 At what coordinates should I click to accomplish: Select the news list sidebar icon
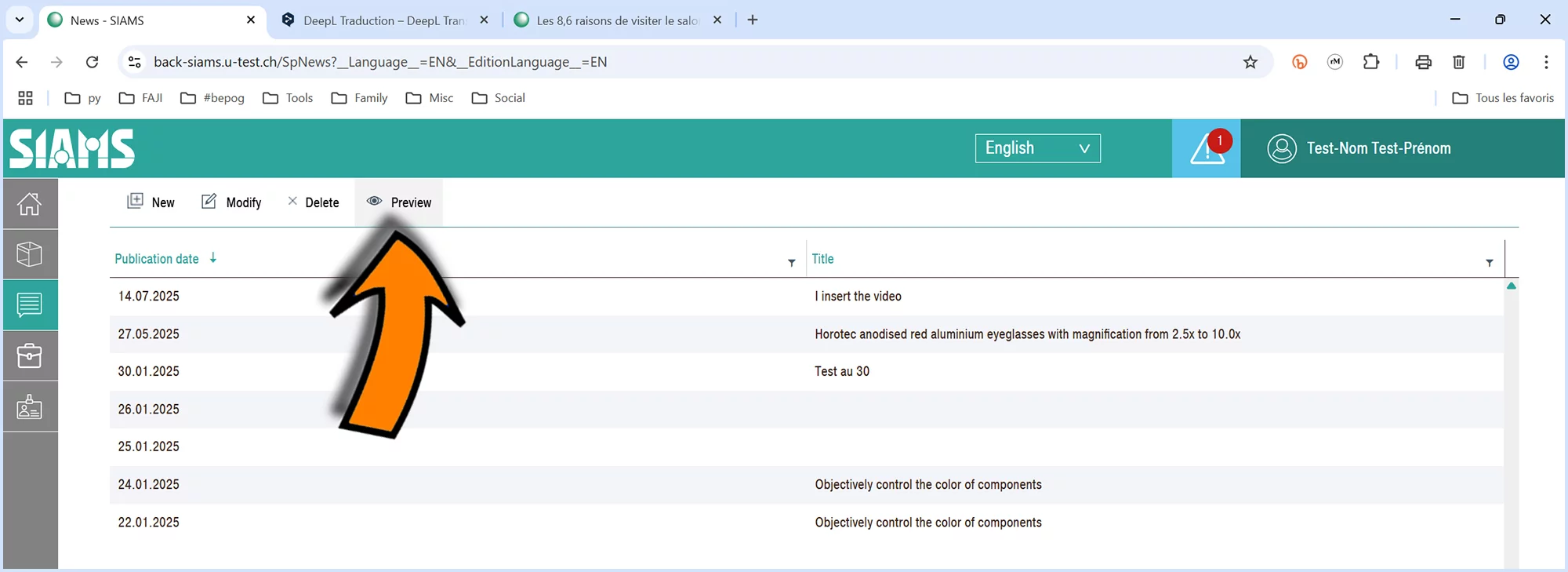pyautogui.click(x=30, y=304)
